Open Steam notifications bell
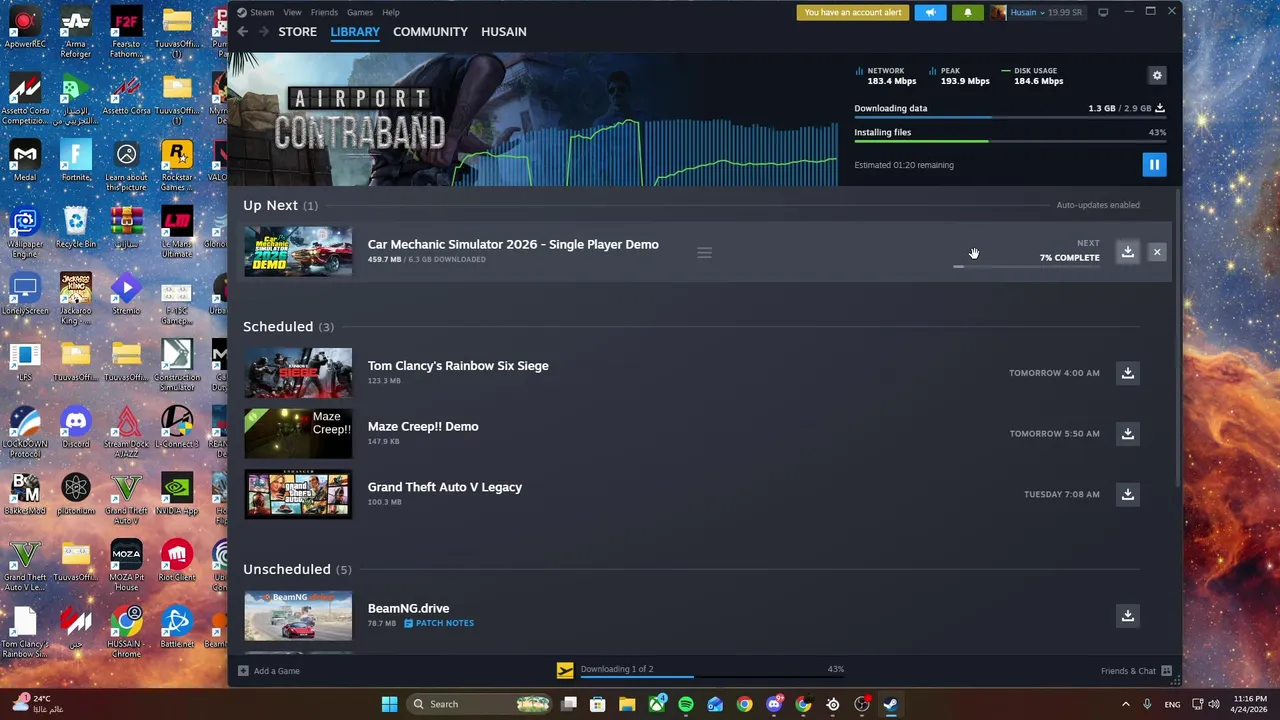The image size is (1280, 720). 967,12
